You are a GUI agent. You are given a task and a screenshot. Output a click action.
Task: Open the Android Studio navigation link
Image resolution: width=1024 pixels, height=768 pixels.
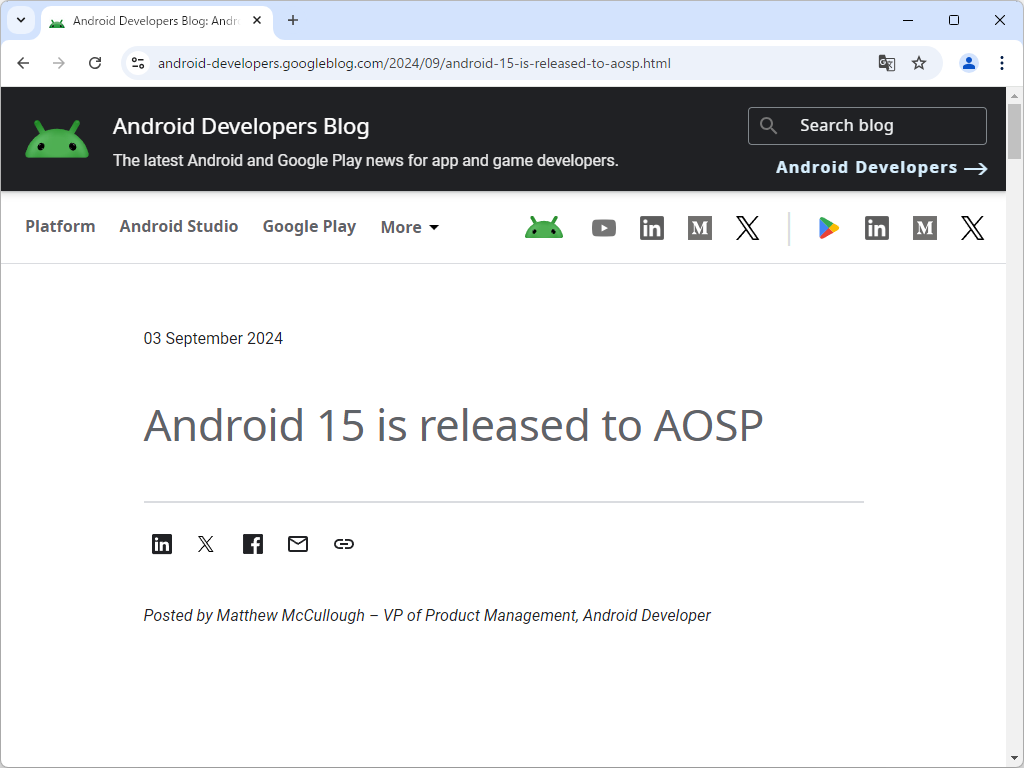click(x=178, y=227)
